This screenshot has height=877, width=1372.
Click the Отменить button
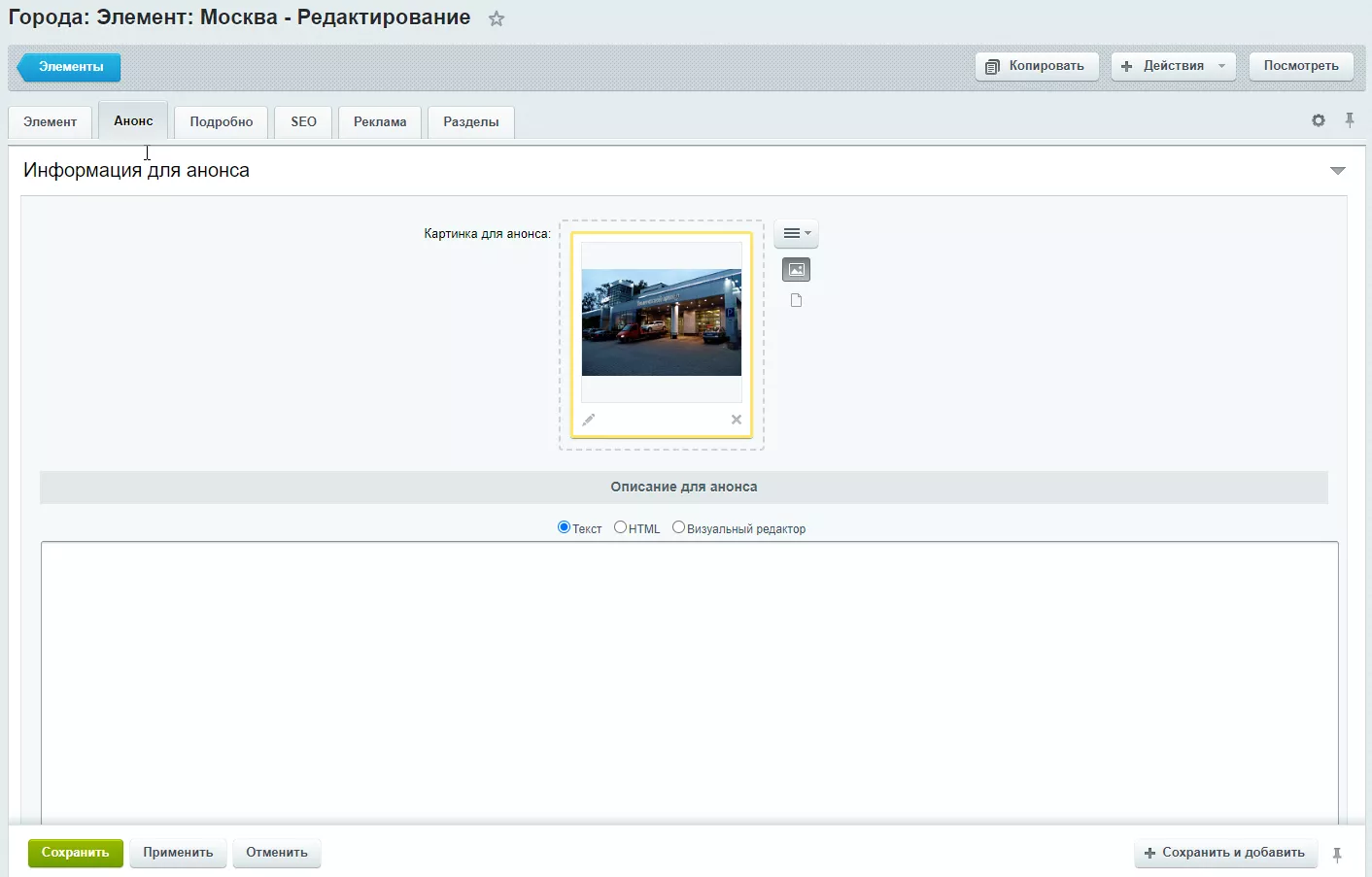(277, 853)
